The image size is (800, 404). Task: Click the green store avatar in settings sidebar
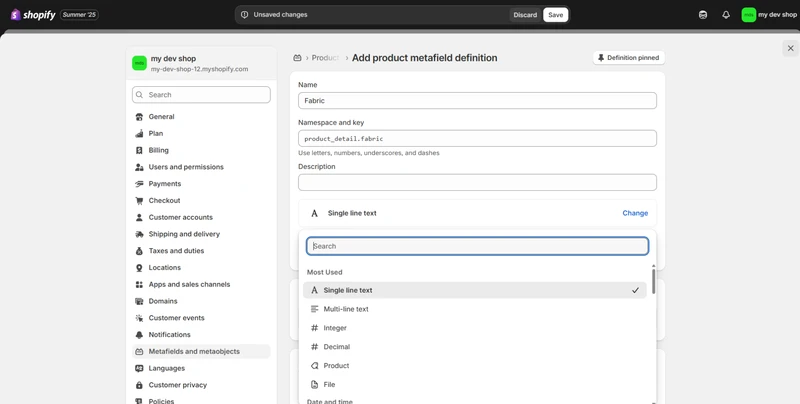(139, 63)
